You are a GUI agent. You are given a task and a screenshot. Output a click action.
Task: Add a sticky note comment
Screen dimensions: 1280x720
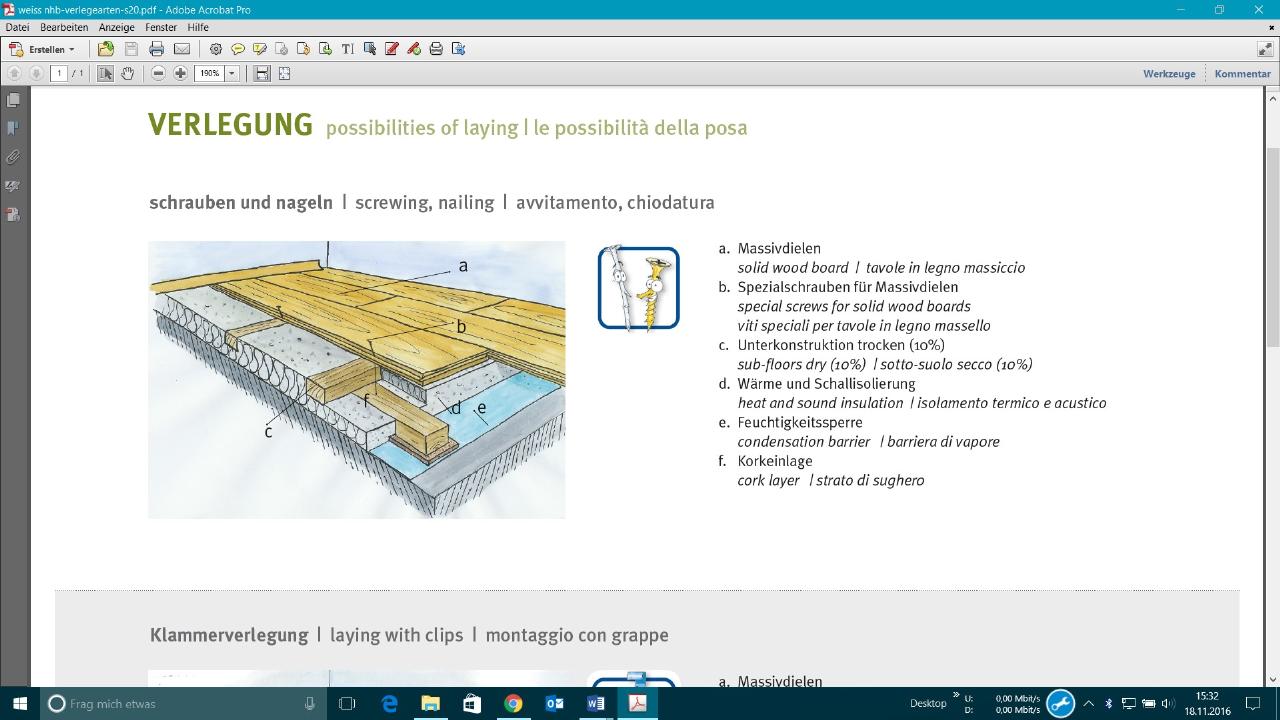tap(238, 49)
